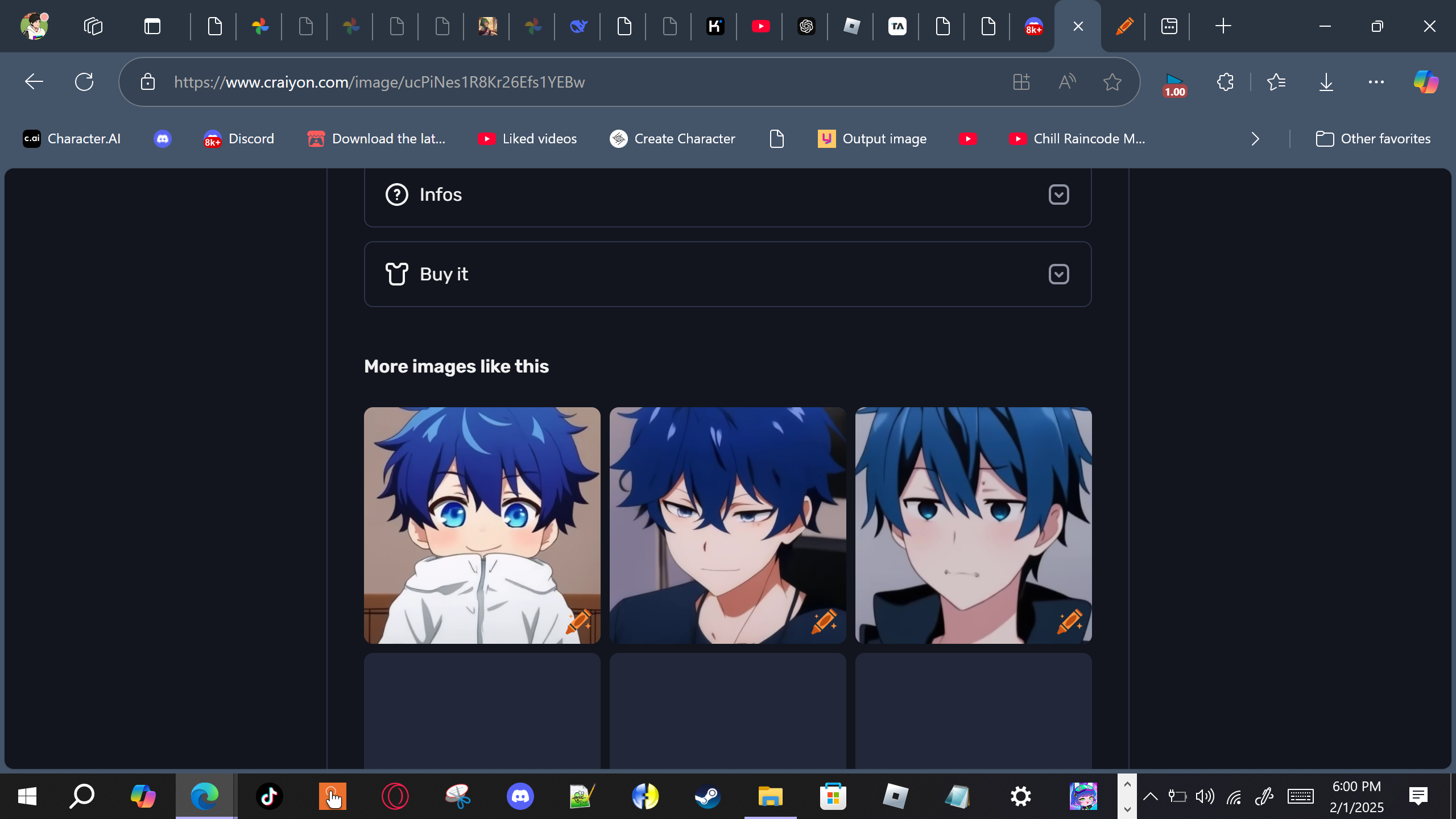Click crayon icon on middle anime image
The image size is (1456, 819).
[x=824, y=621]
